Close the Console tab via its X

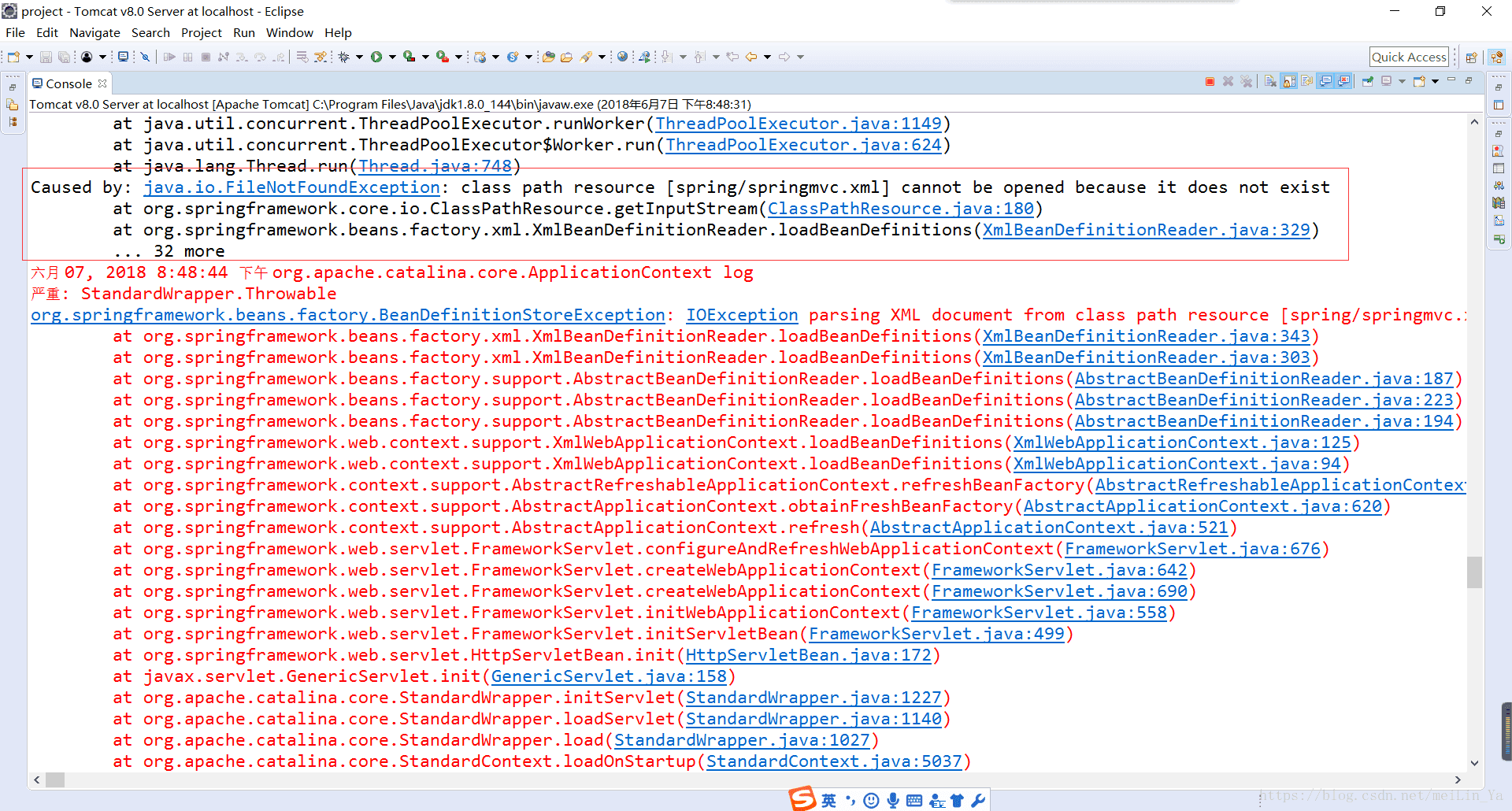point(102,83)
